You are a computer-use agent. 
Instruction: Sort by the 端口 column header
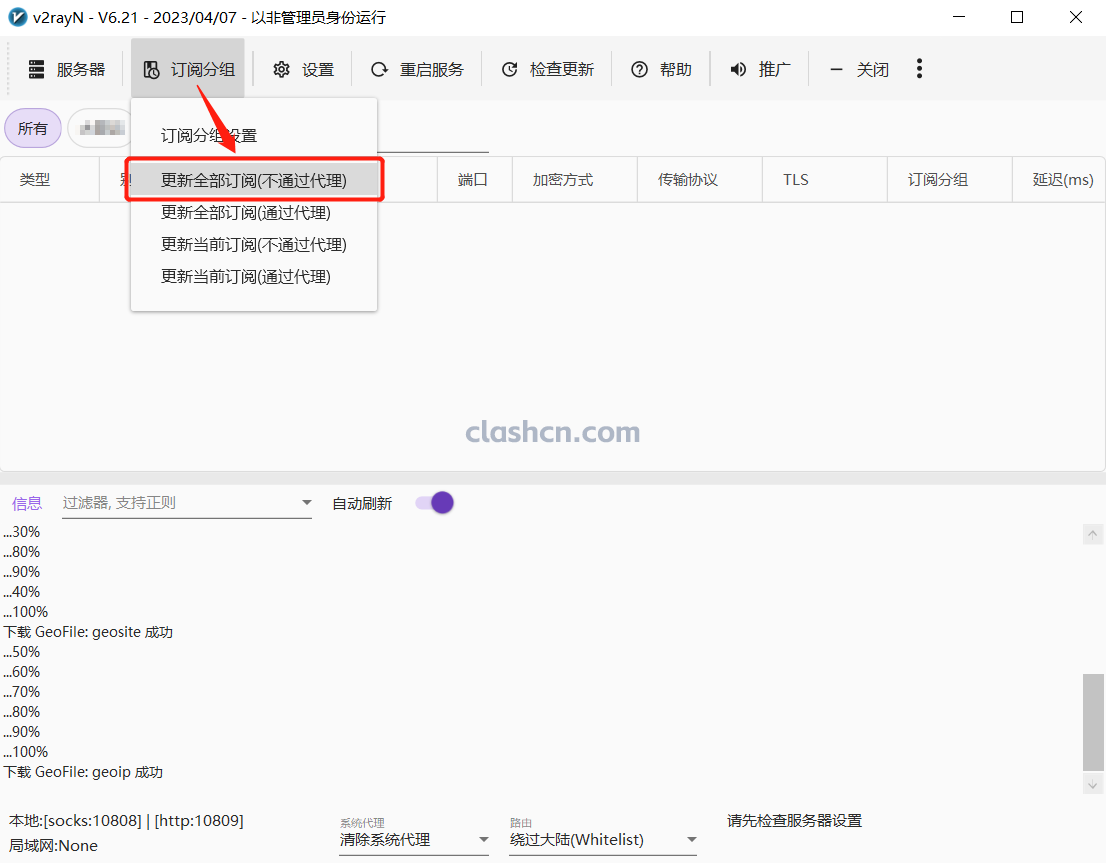coord(475,180)
